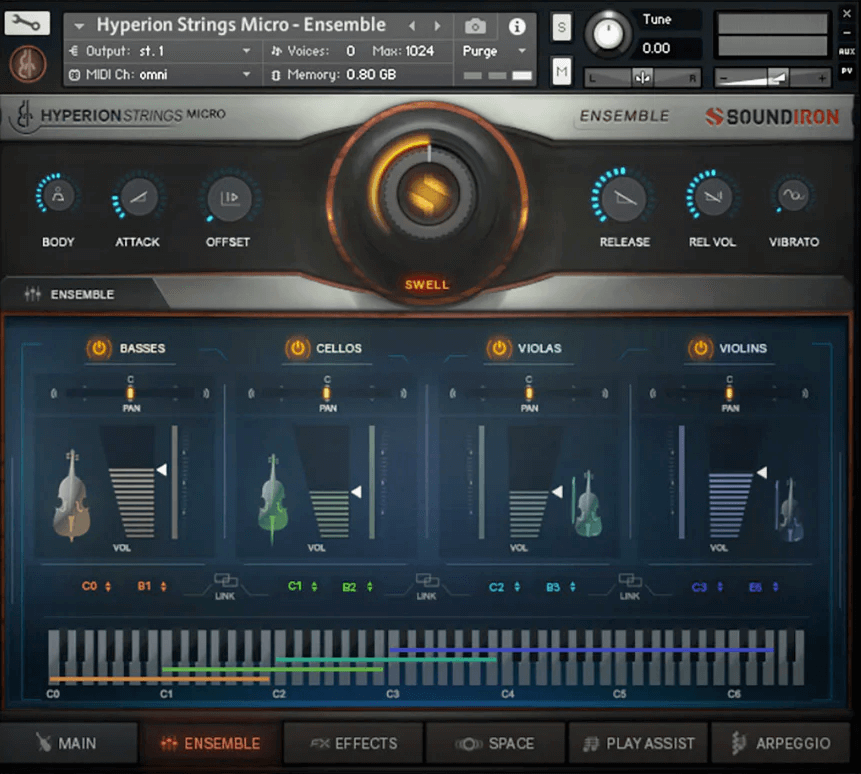Select the Body knob
Image resolution: width=861 pixels, height=774 pixels.
[58, 195]
